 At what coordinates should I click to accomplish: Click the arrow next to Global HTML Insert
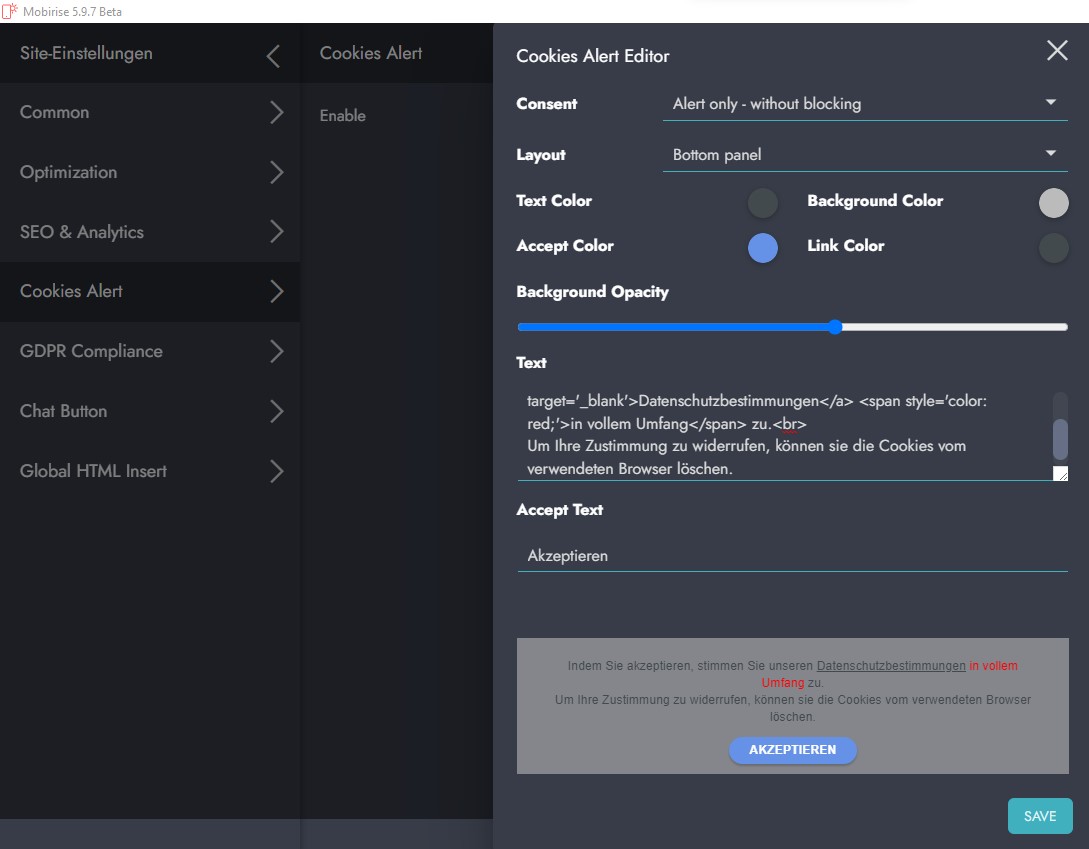point(277,472)
